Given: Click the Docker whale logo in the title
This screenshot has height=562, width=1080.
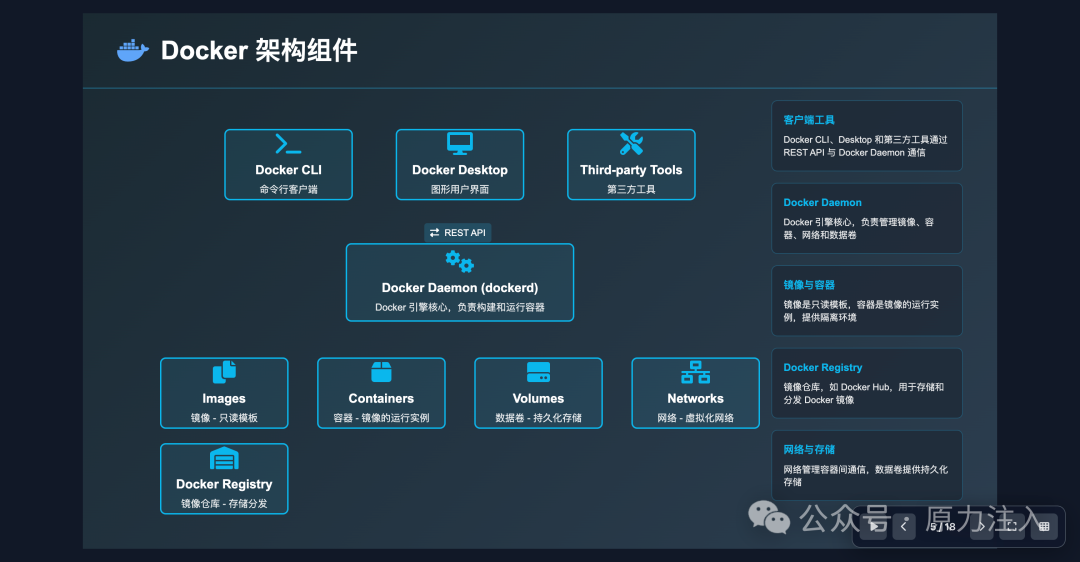Looking at the screenshot, I should 133,50.
